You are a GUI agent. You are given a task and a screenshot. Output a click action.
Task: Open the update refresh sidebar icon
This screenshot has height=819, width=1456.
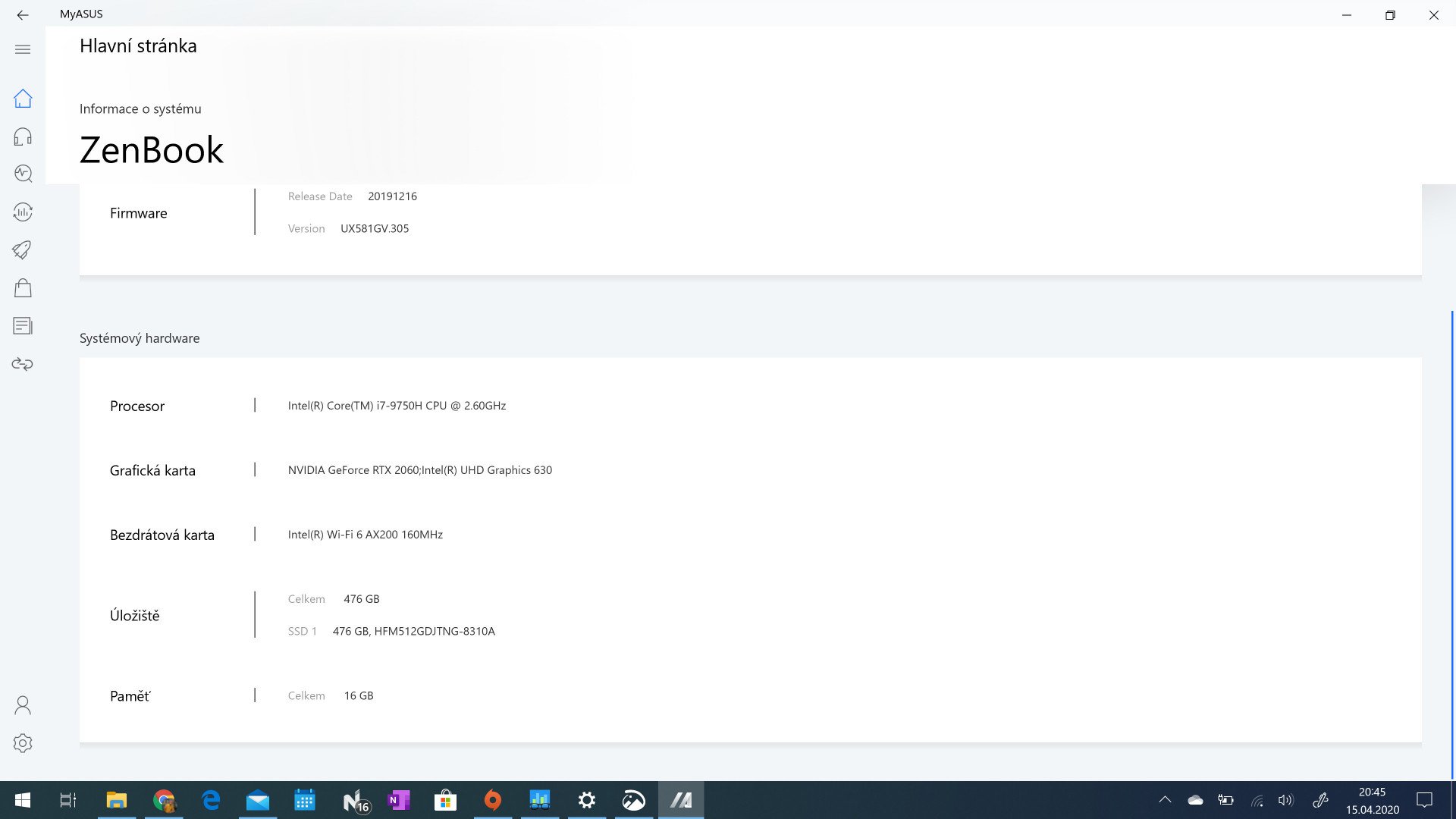click(x=23, y=212)
